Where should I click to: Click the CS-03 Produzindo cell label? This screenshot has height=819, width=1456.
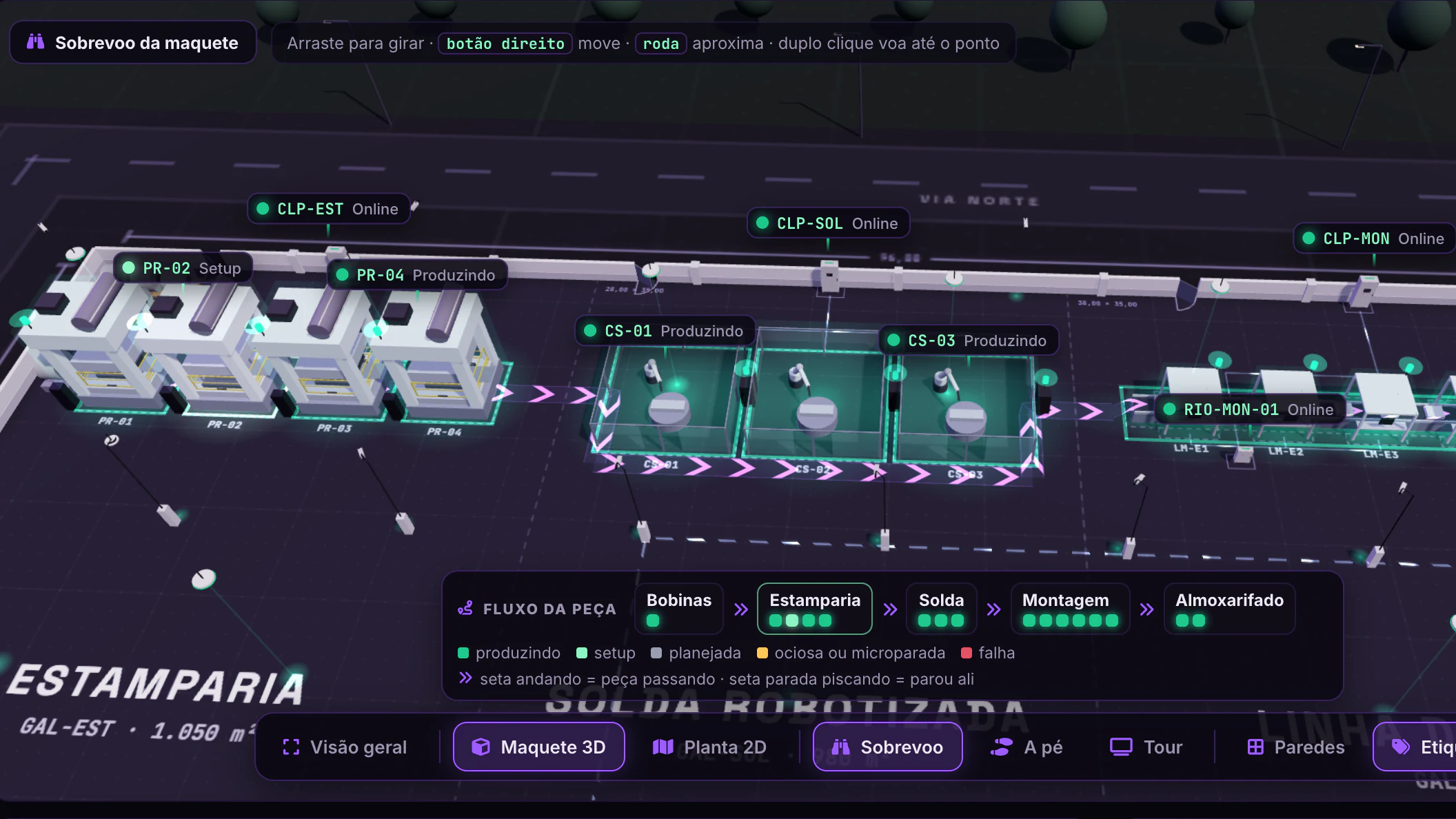pos(969,341)
